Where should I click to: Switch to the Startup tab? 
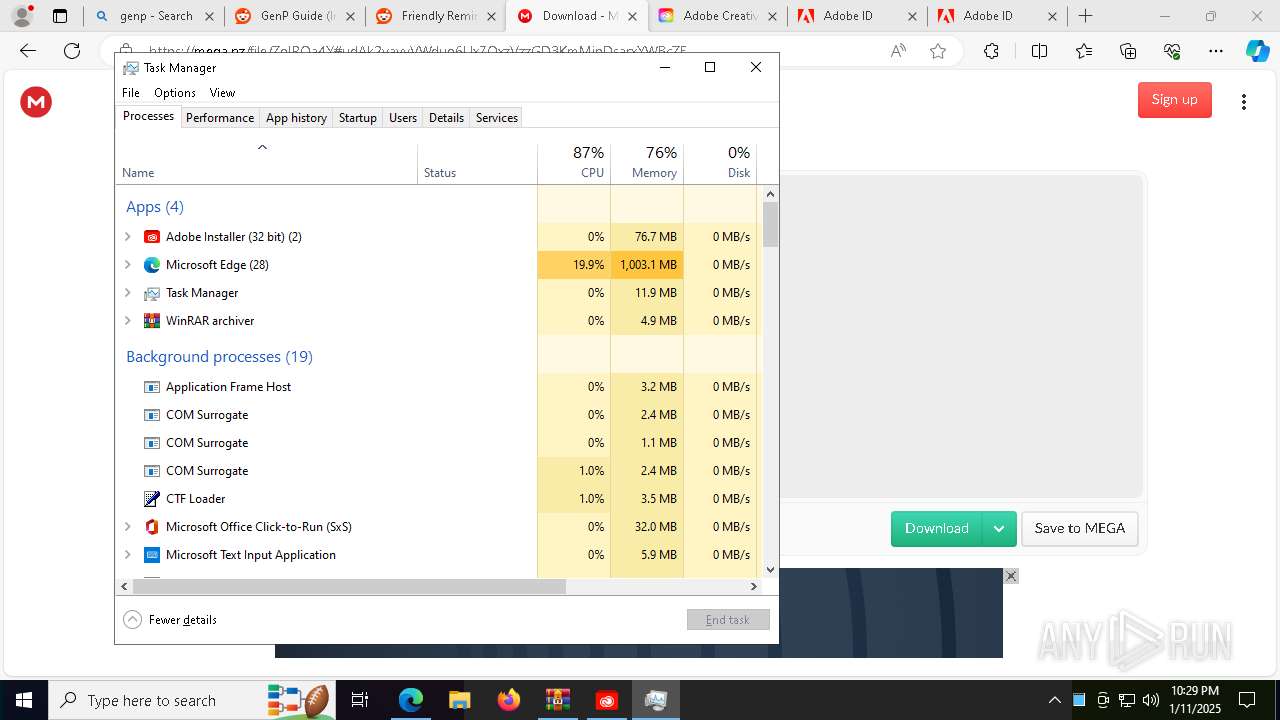coord(357,118)
